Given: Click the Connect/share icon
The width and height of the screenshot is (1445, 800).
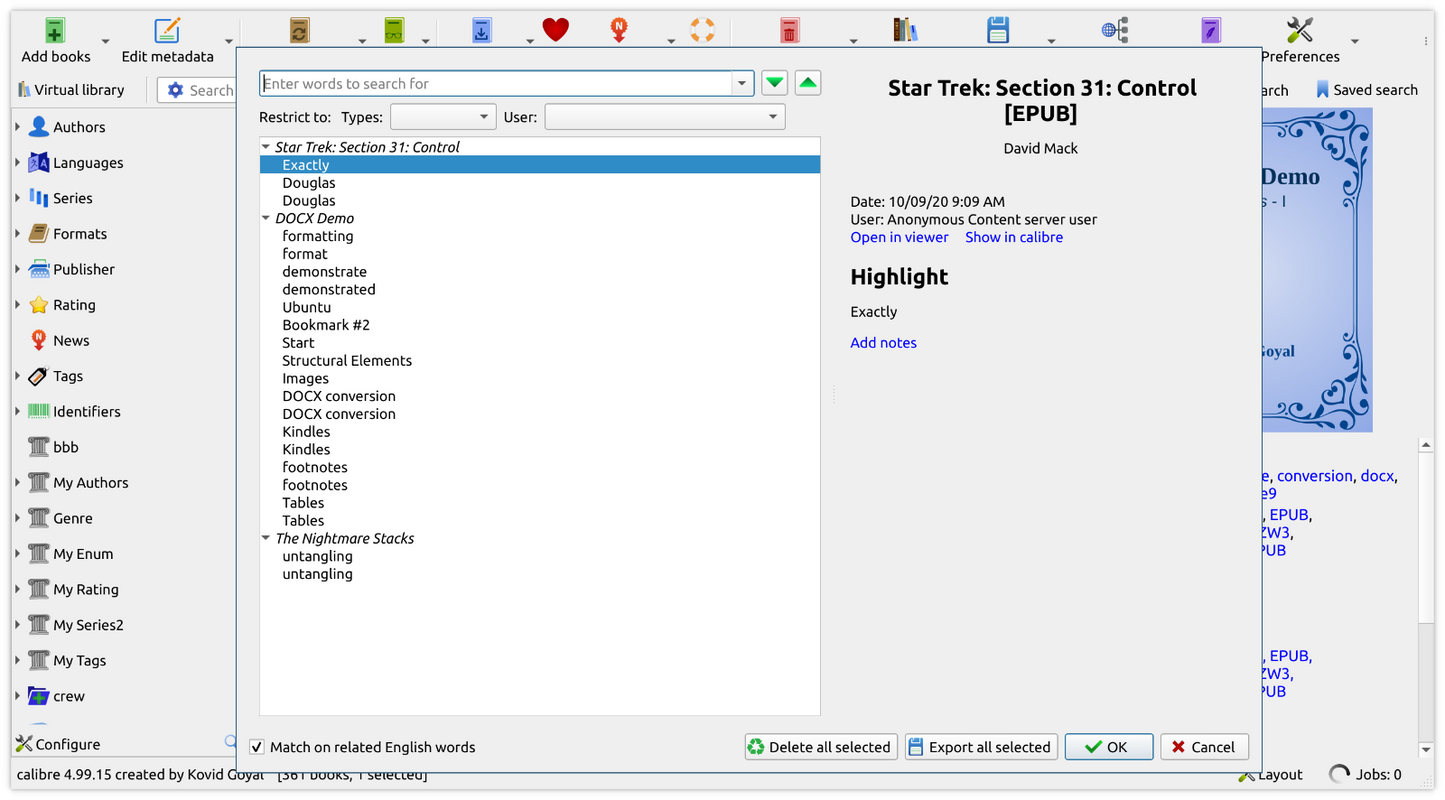Looking at the screenshot, I should pyautogui.click(x=1114, y=29).
